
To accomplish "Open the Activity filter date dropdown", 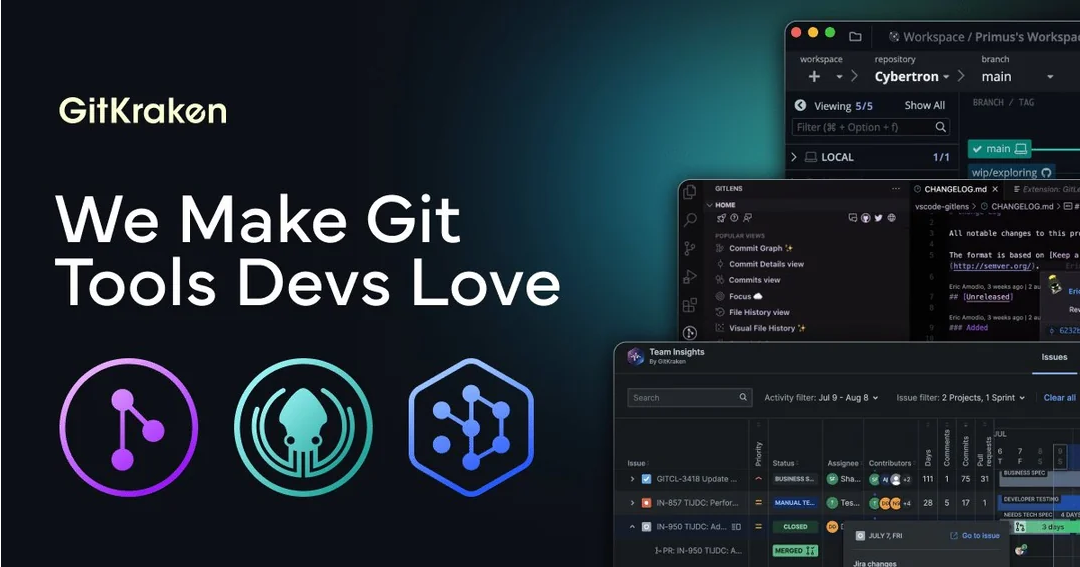I will coord(821,398).
